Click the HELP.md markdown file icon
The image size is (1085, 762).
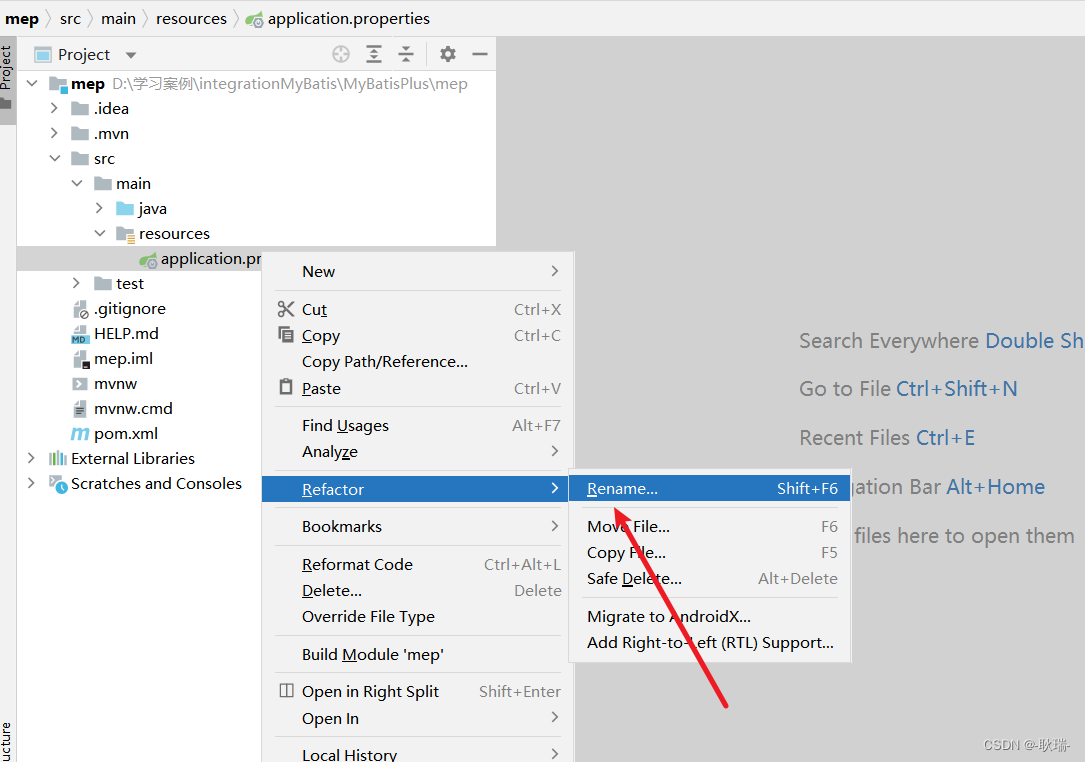pos(80,334)
